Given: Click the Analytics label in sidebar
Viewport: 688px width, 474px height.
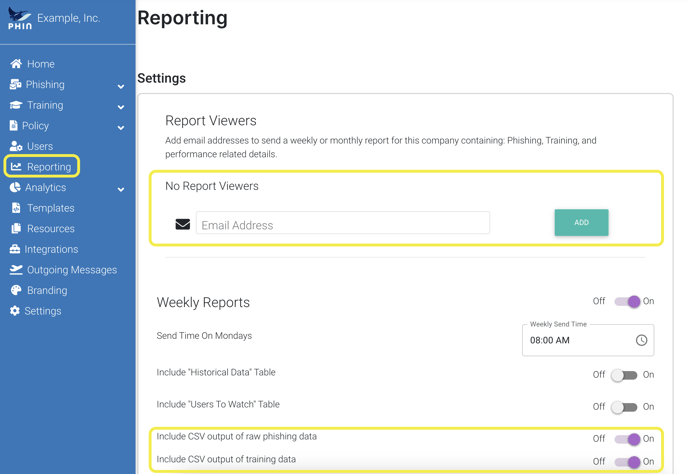Looking at the screenshot, I should click(46, 187).
